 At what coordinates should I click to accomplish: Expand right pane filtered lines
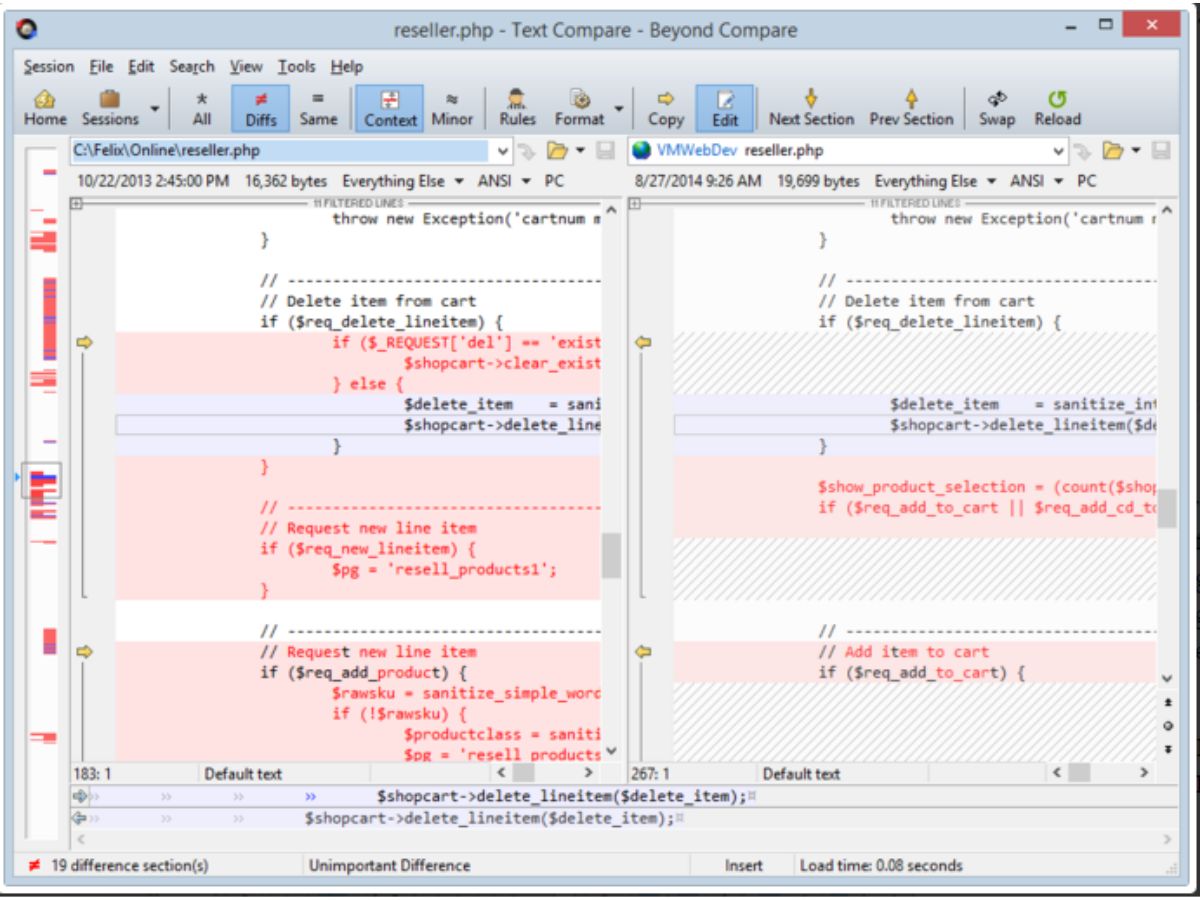pos(633,202)
